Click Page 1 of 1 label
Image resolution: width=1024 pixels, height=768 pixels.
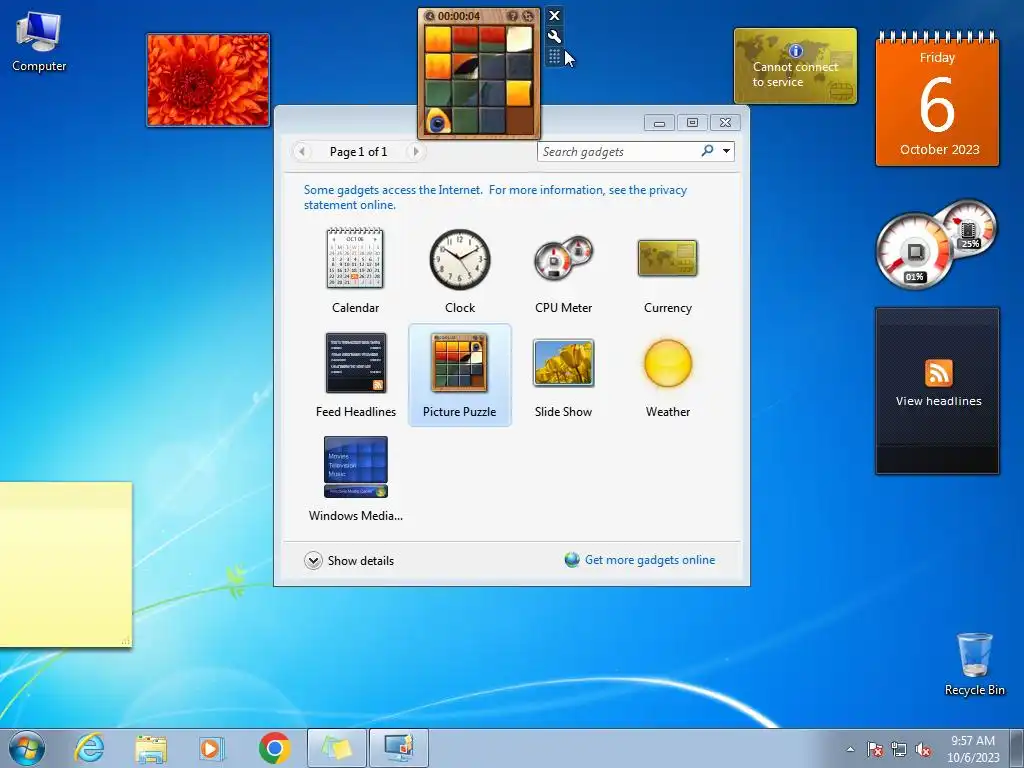click(359, 152)
